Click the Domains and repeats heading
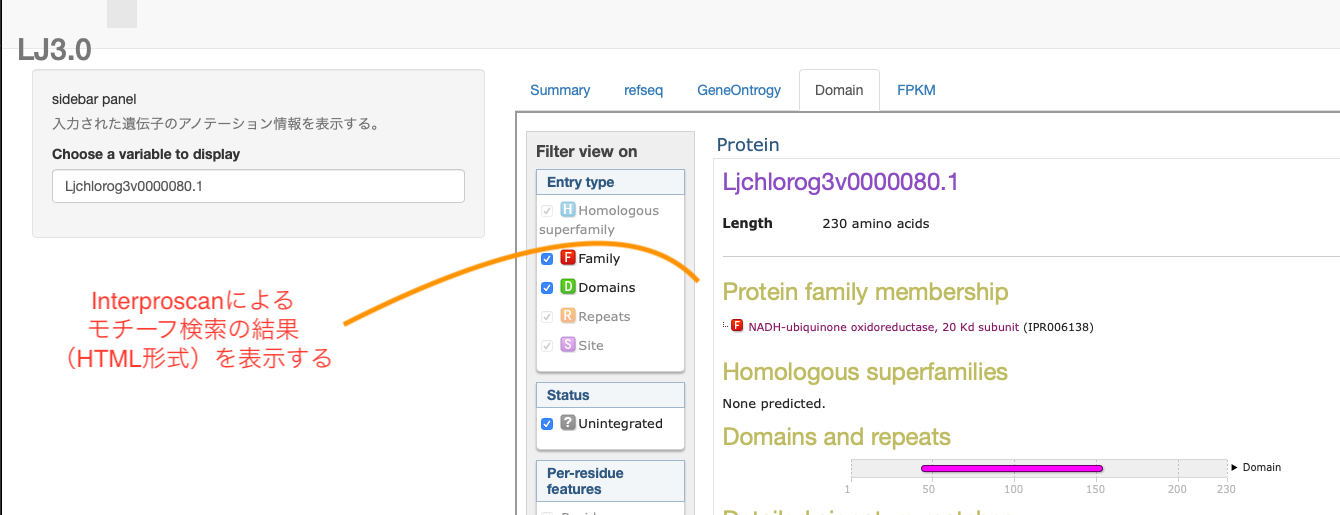 point(836,437)
